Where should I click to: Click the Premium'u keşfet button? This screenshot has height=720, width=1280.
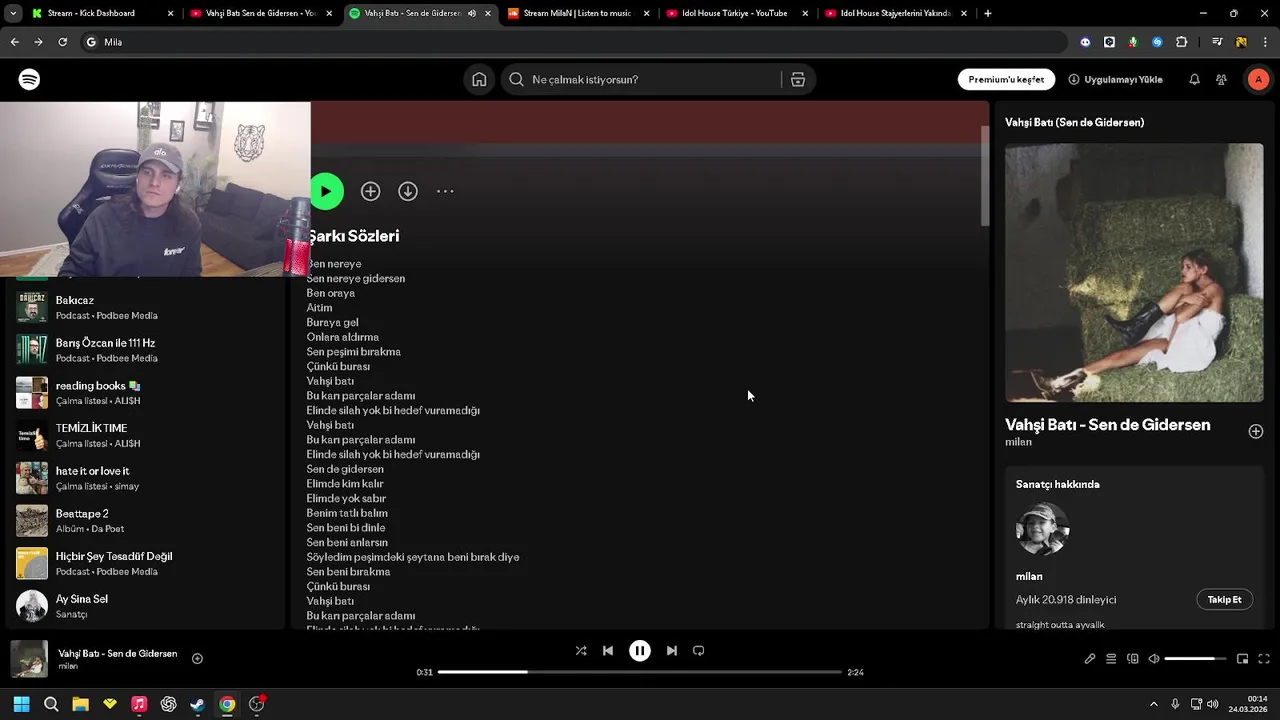[1006, 79]
